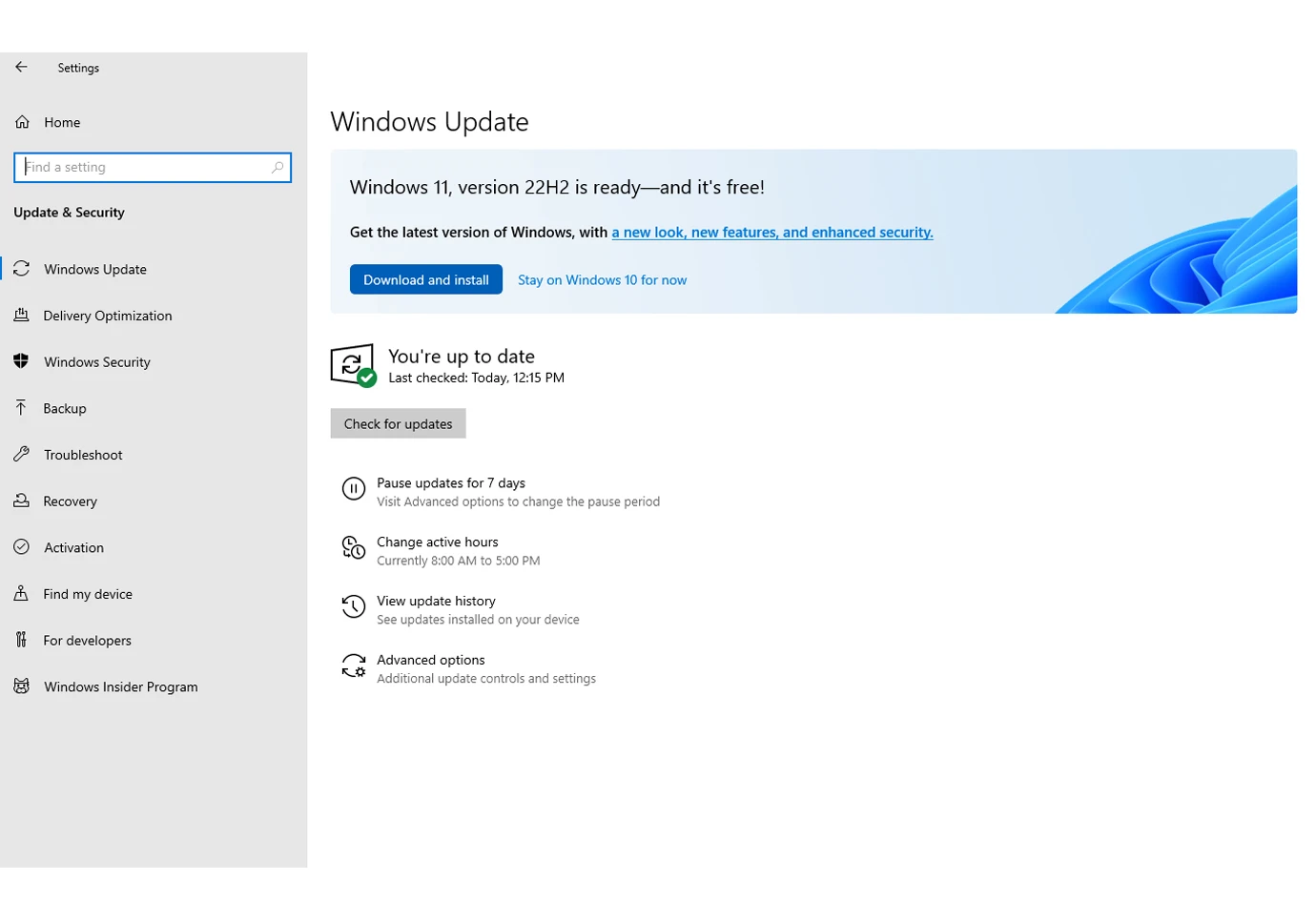Click the Download and install button

point(426,279)
